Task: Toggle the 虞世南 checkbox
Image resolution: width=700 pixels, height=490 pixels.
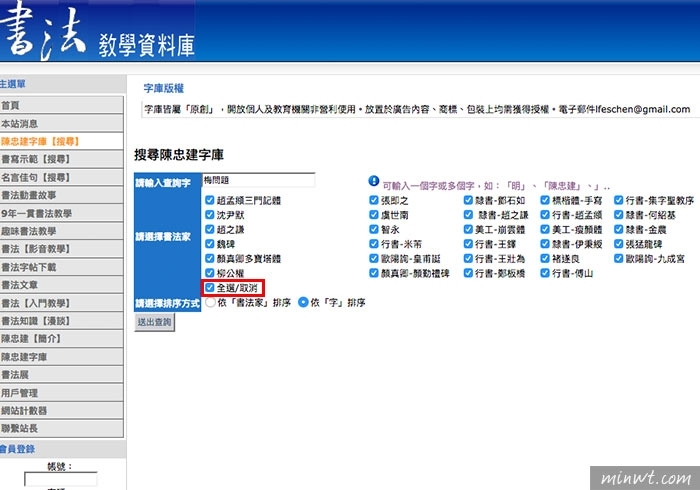Action: [x=374, y=214]
